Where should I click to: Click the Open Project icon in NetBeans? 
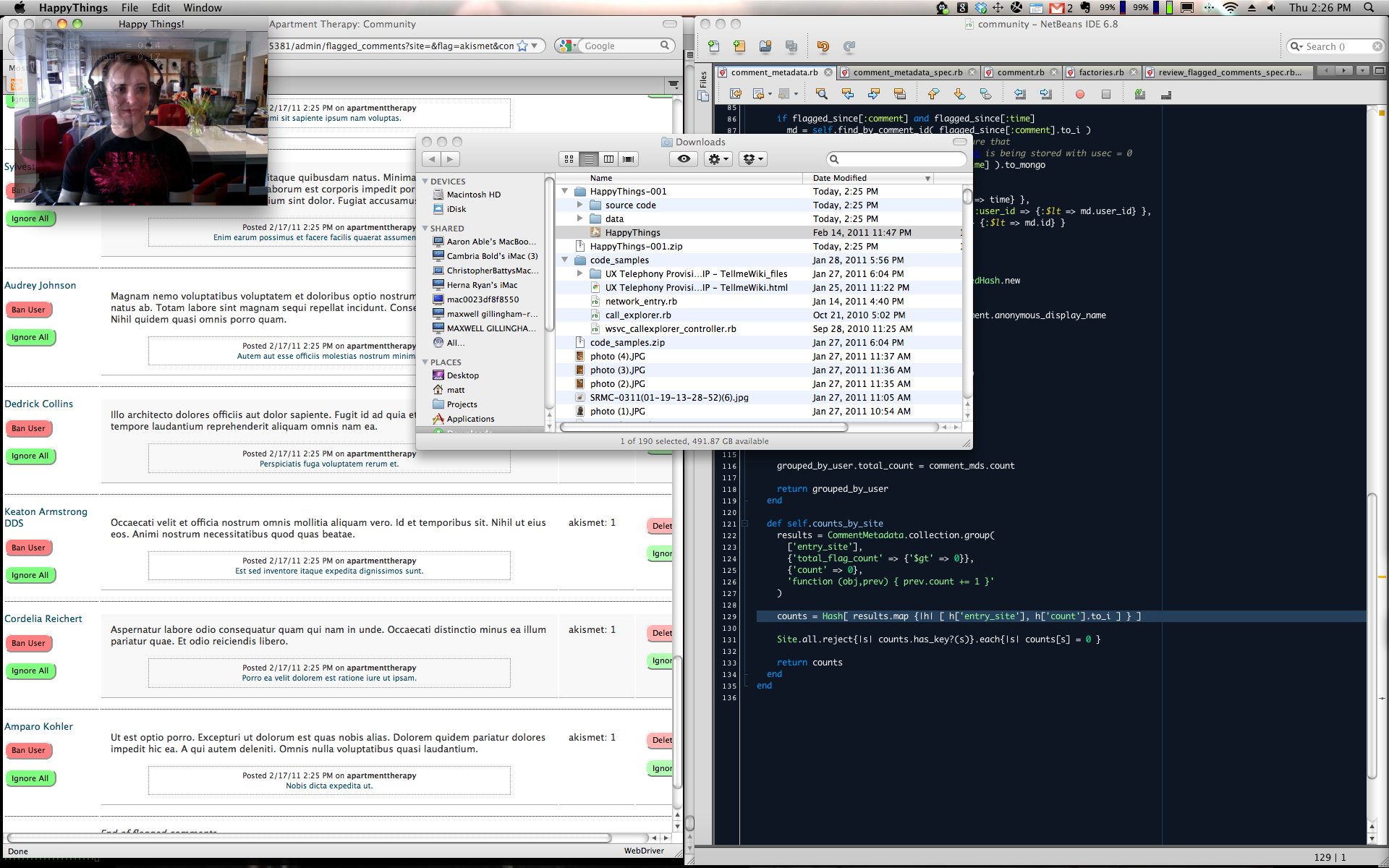[x=765, y=46]
